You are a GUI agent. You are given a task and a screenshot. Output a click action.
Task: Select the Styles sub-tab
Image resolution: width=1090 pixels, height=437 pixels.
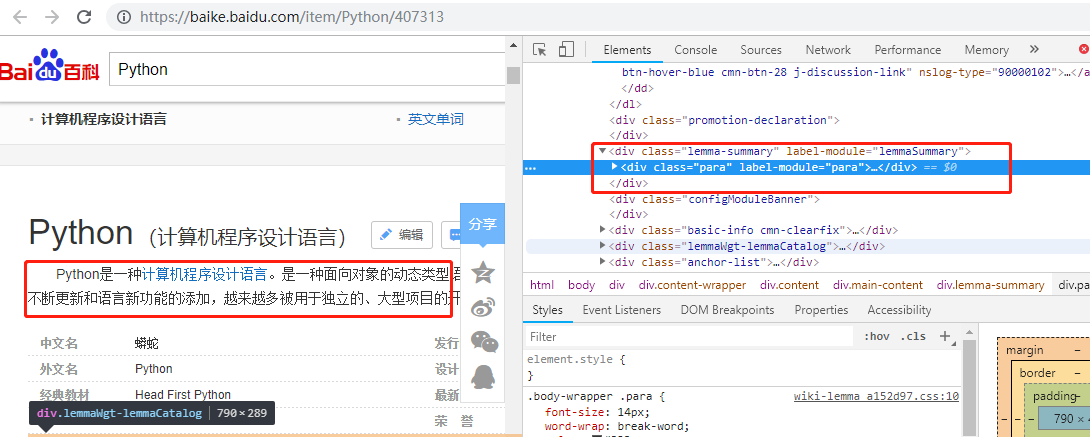pyautogui.click(x=547, y=310)
